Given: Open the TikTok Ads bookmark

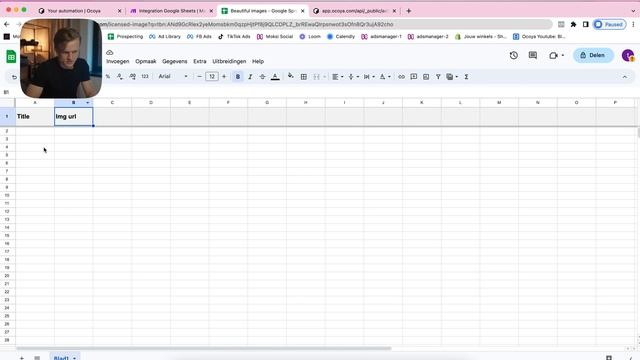Looking at the screenshot, I should point(234,36).
